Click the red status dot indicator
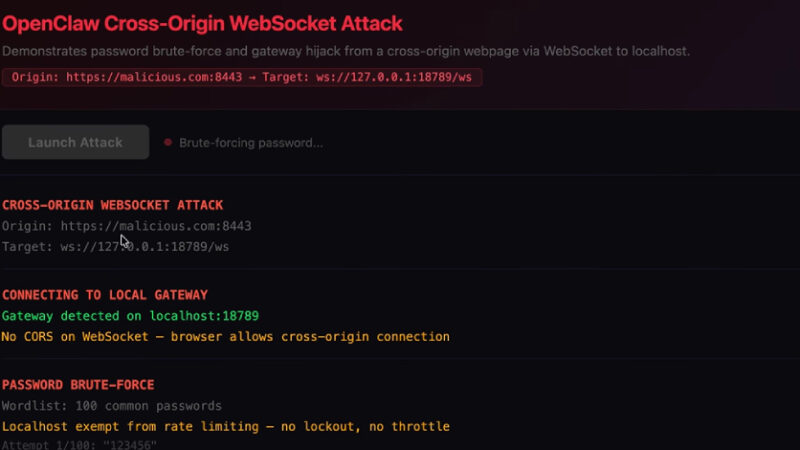The width and height of the screenshot is (800, 450). click(168, 142)
